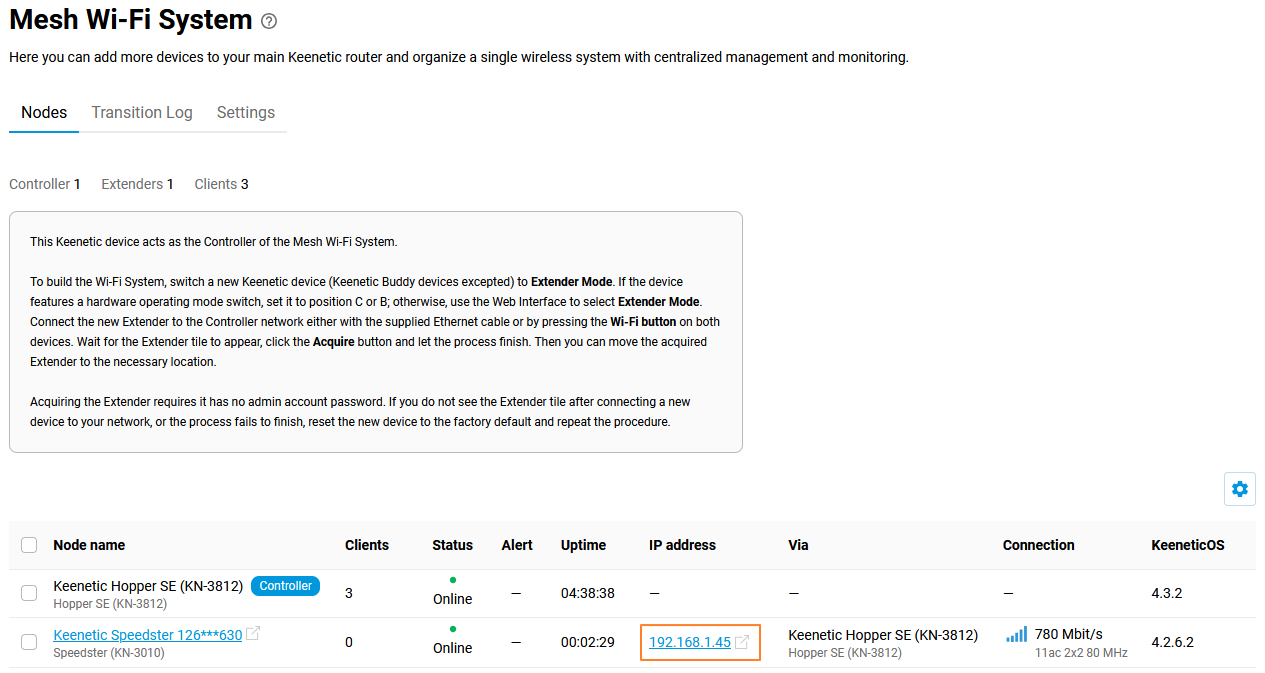This screenshot has width=1265, height=673.
Task: Check the Keenetic Speedster row checkbox
Action: click(29, 642)
